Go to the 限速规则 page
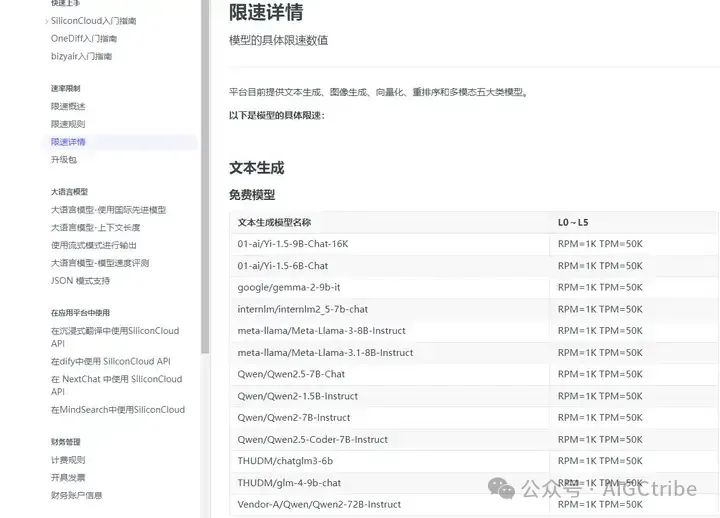Viewport: 720px width, 518px height. pos(68,124)
